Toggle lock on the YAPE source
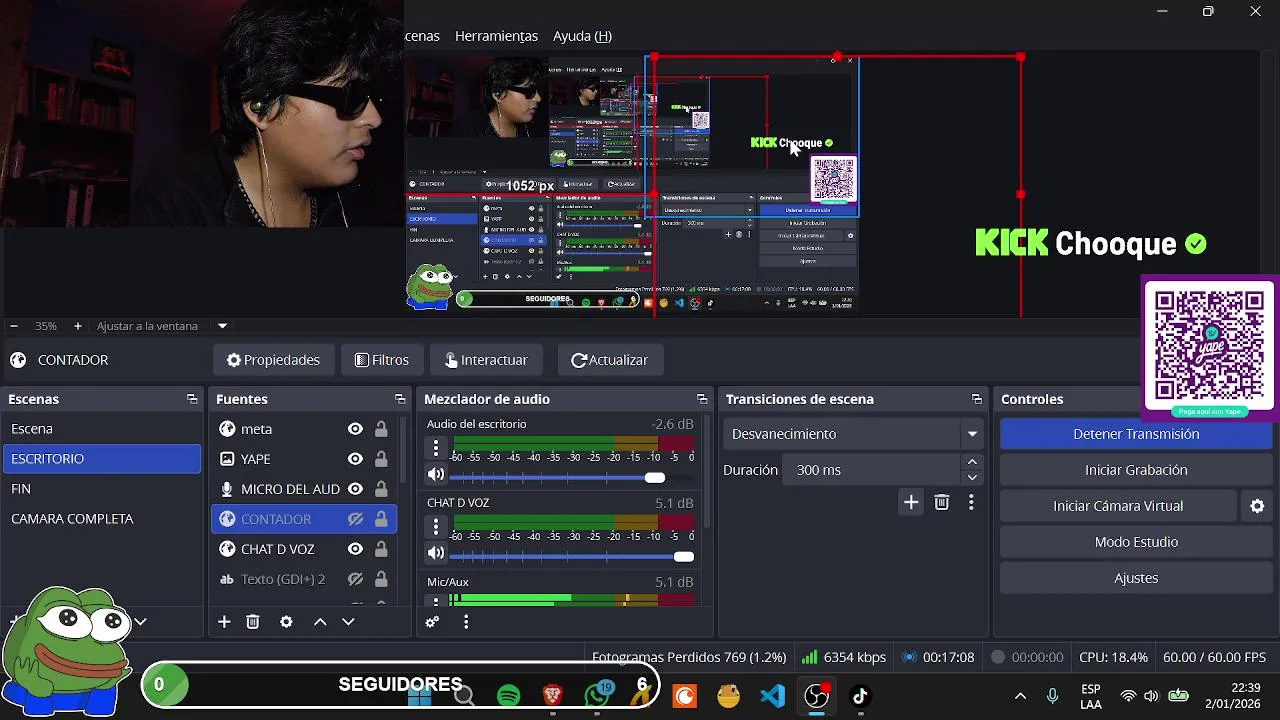The image size is (1280, 720). click(381, 459)
